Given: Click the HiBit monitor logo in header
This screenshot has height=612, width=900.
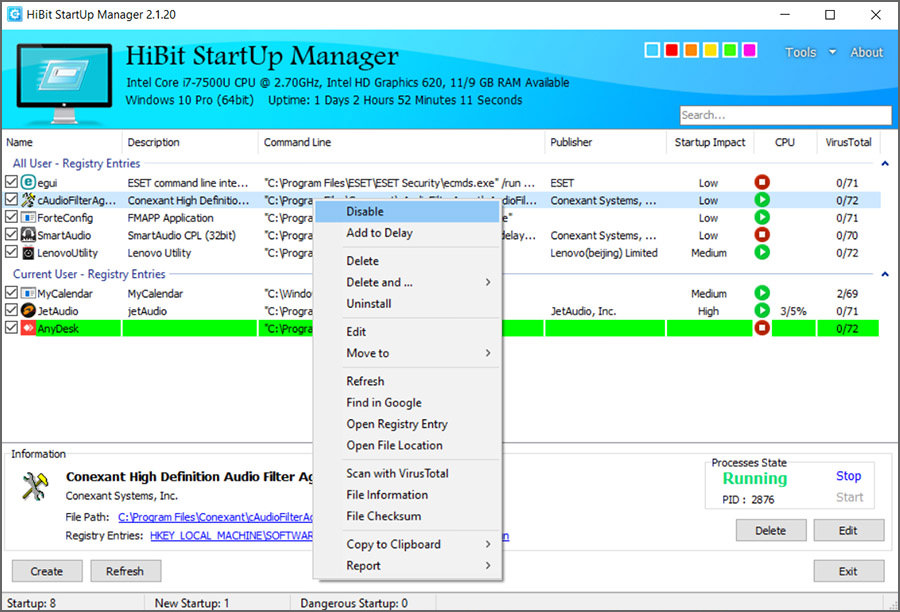Looking at the screenshot, I should (x=64, y=83).
